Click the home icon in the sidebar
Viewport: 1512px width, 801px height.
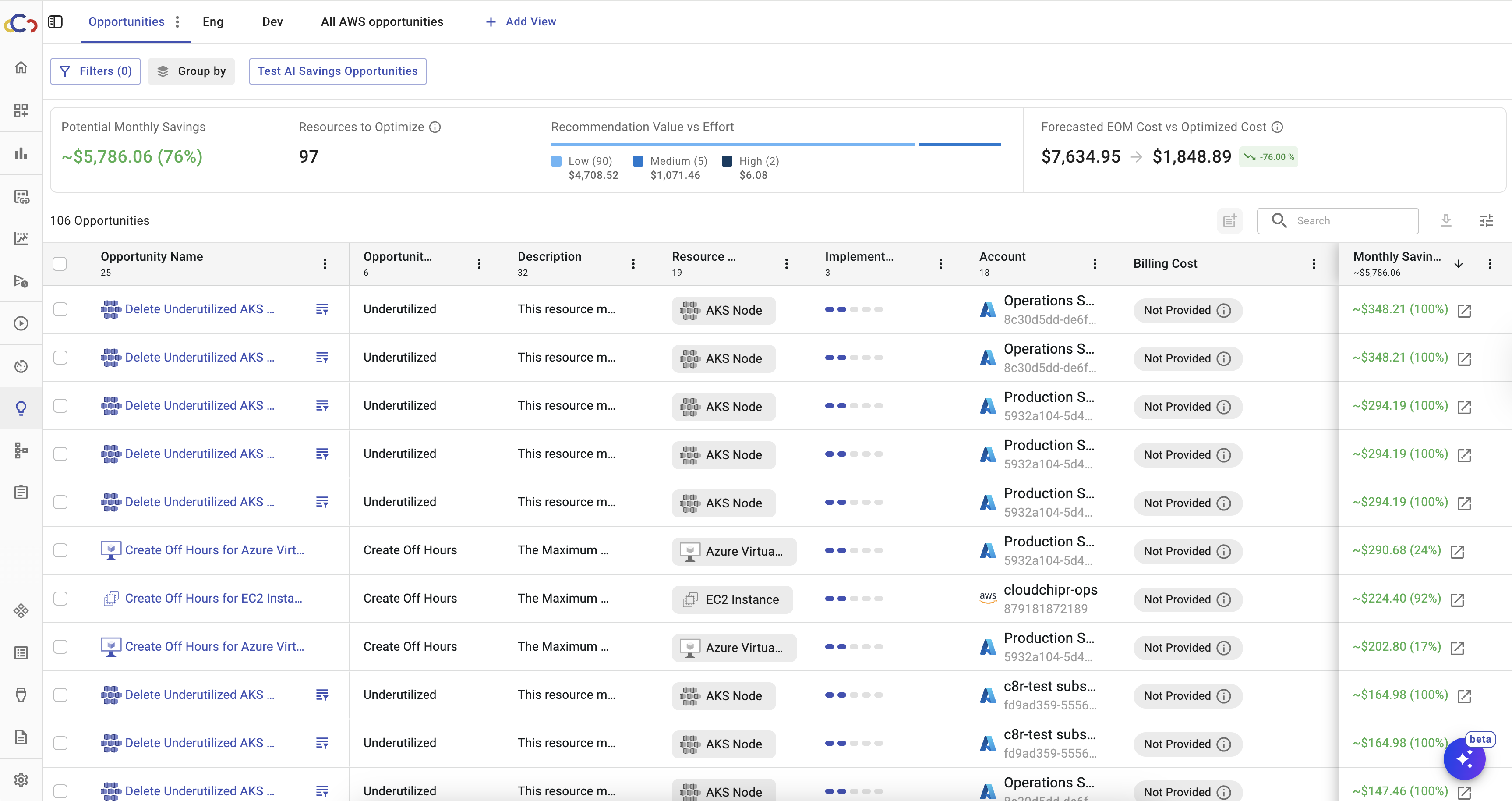point(21,67)
